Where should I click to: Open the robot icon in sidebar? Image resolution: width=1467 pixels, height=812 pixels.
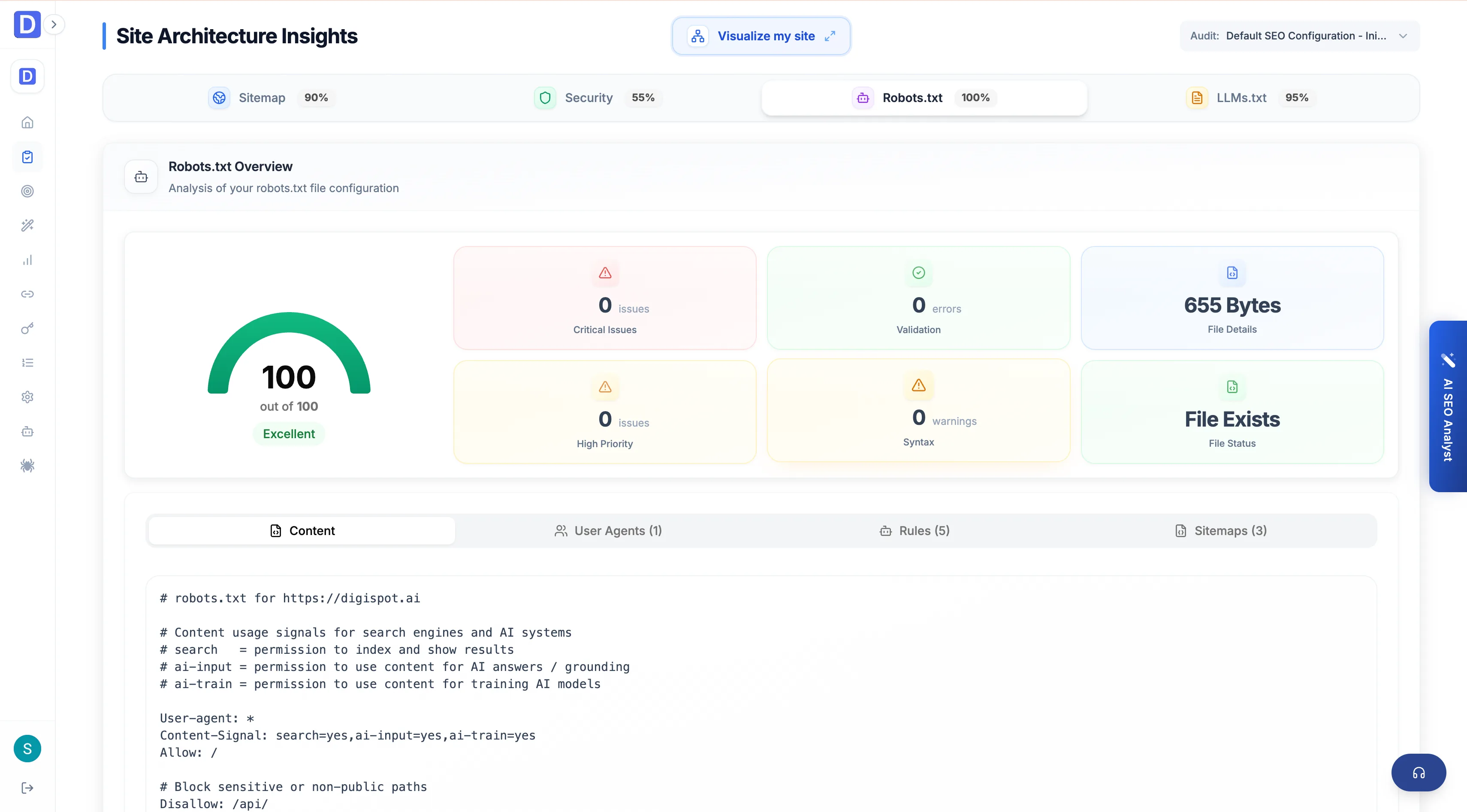pyautogui.click(x=27, y=431)
